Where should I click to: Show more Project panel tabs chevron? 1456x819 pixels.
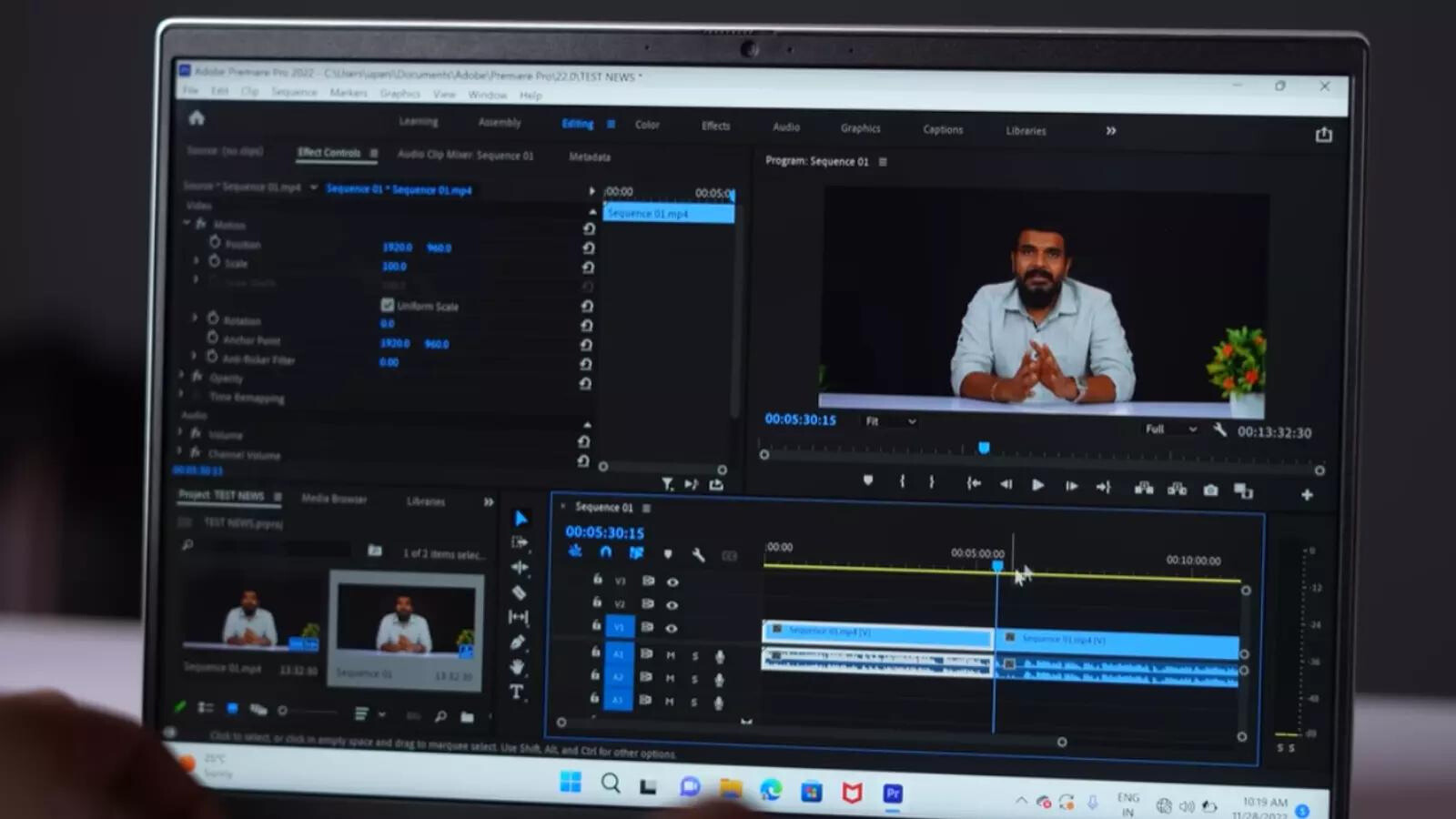pos(489,501)
